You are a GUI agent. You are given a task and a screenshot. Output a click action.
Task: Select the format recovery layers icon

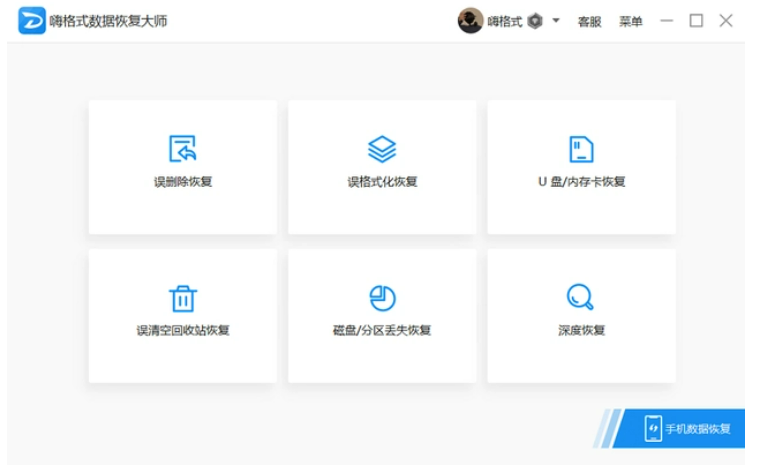click(x=382, y=149)
